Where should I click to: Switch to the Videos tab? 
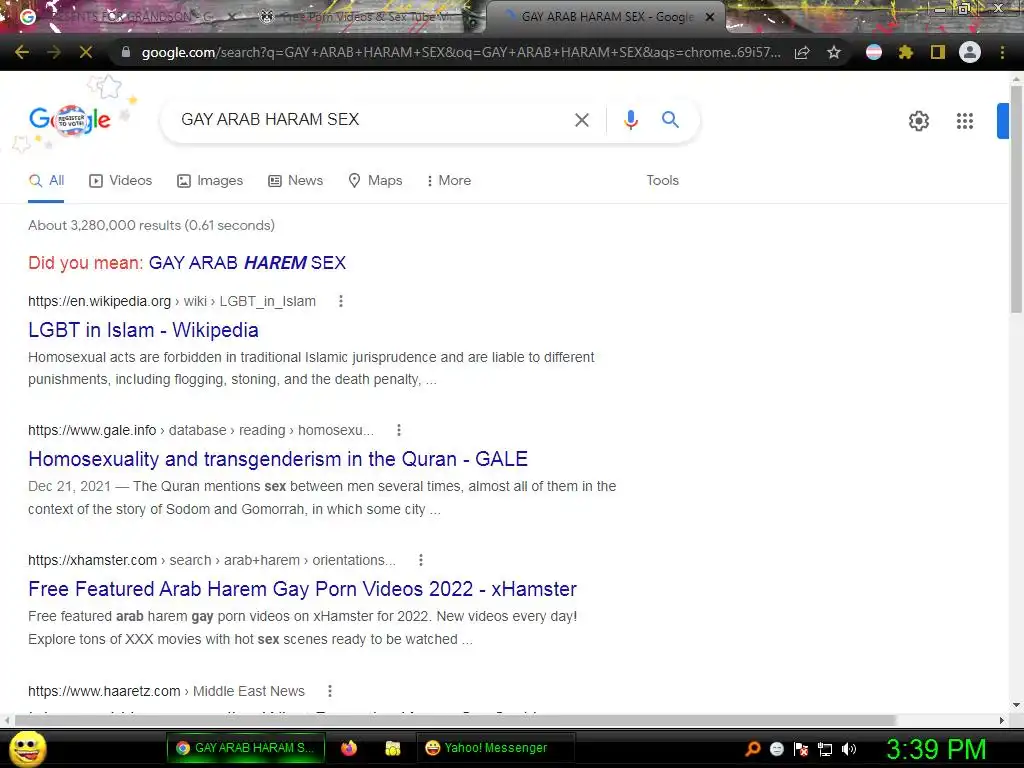(121, 181)
